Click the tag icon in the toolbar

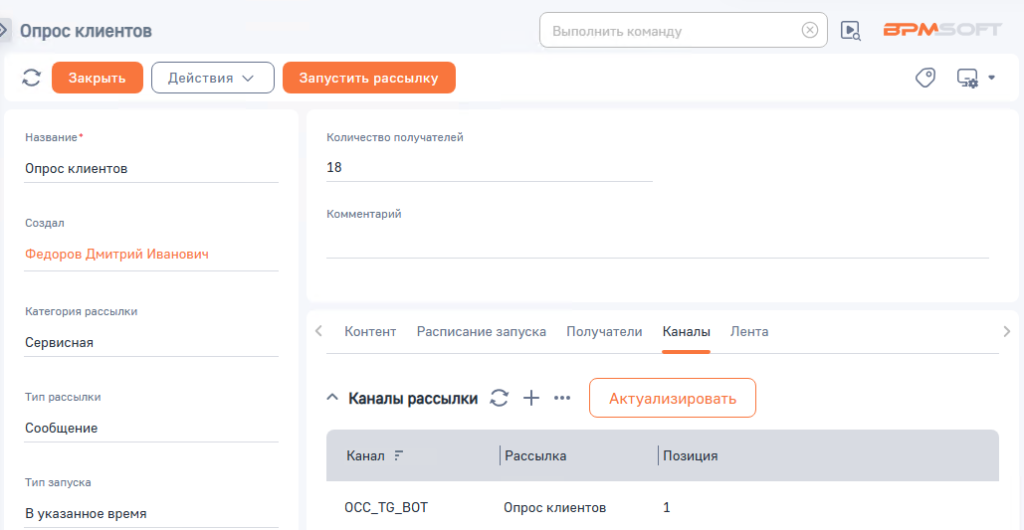(925, 78)
